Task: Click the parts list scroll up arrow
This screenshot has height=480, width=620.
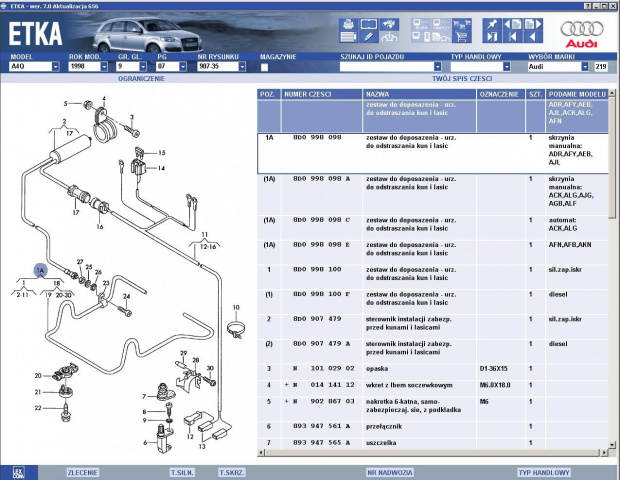Action: (612, 94)
